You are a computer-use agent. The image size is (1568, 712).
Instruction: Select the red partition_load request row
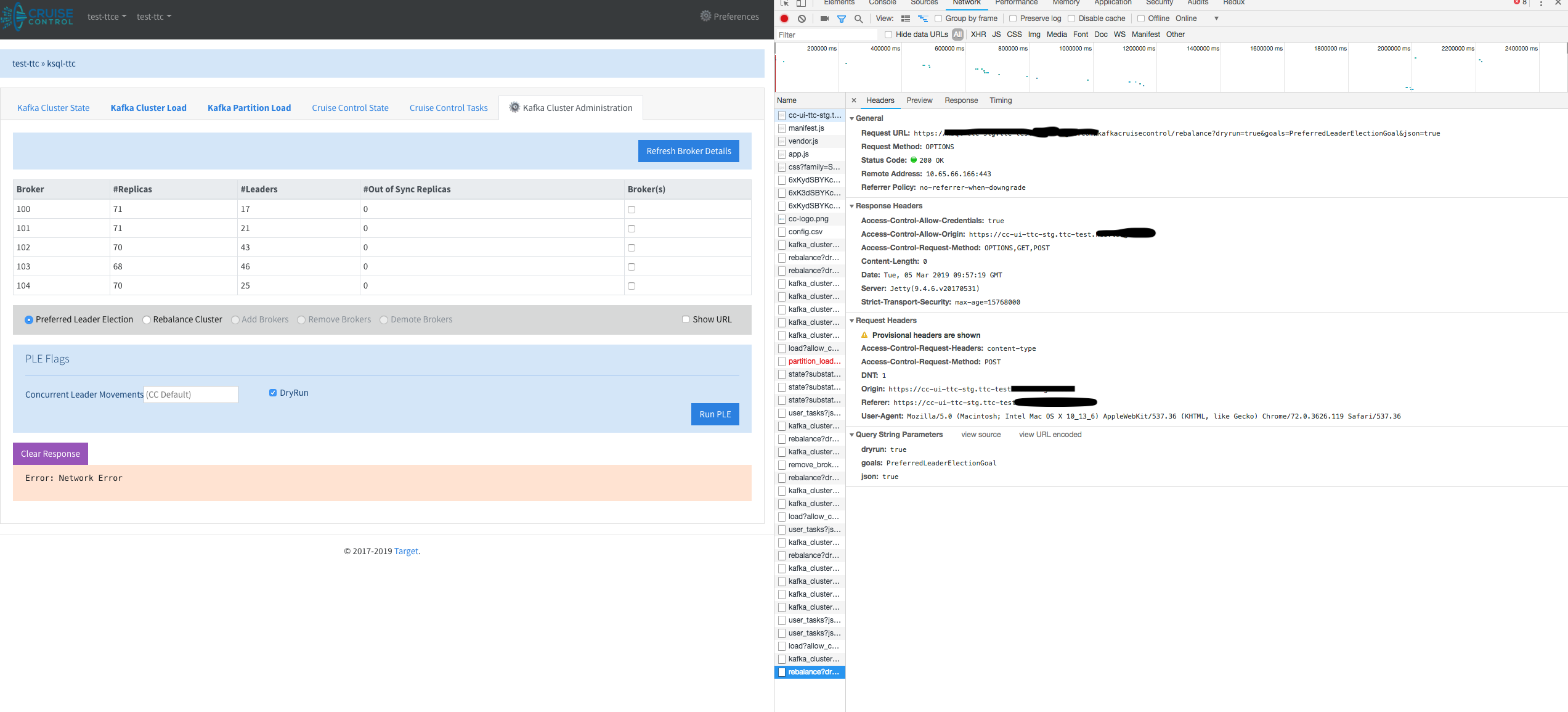[x=810, y=361]
